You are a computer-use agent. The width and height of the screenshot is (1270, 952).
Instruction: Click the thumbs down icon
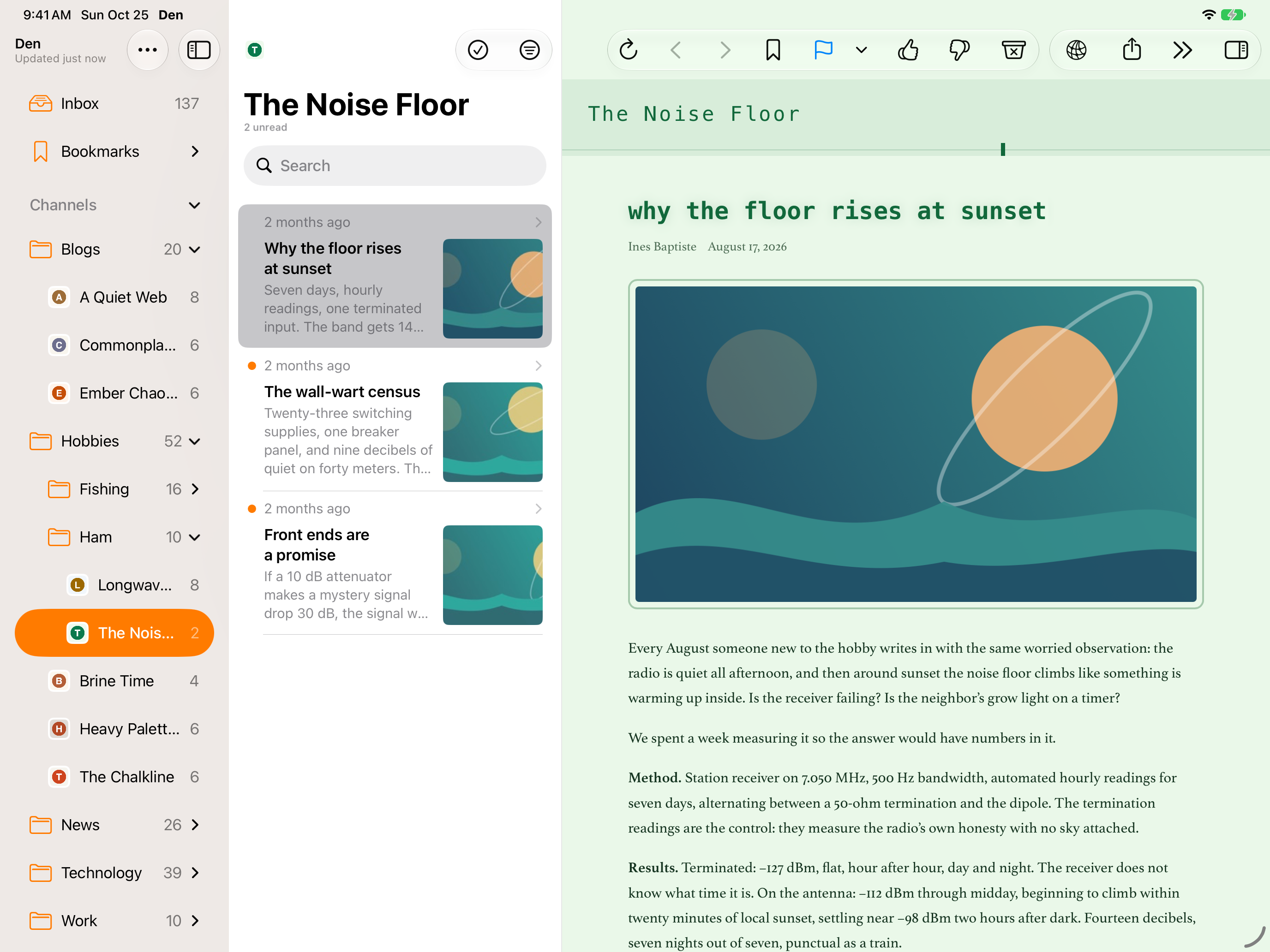tap(959, 50)
